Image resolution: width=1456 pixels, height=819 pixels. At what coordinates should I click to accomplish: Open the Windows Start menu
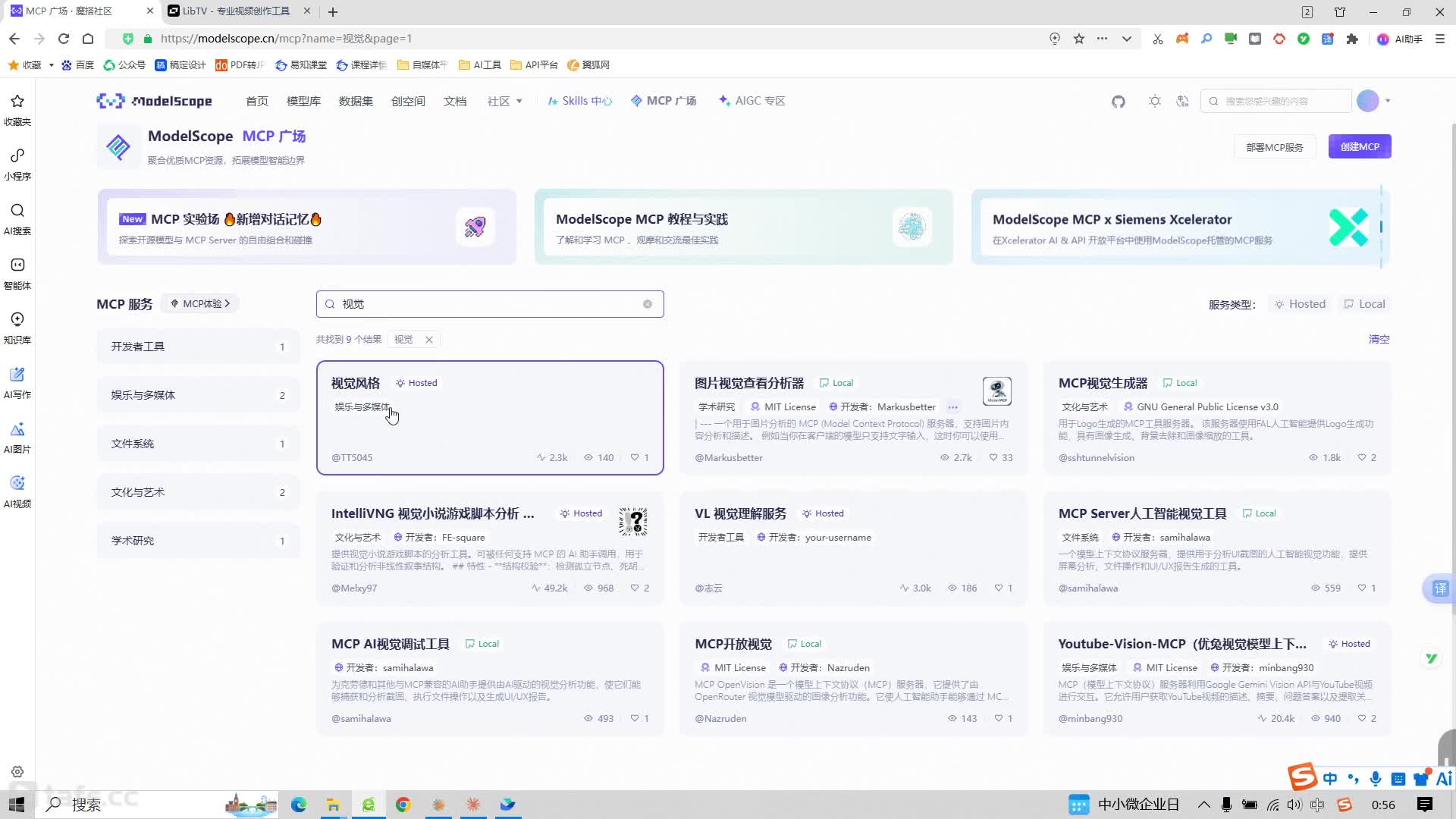tap(17, 805)
